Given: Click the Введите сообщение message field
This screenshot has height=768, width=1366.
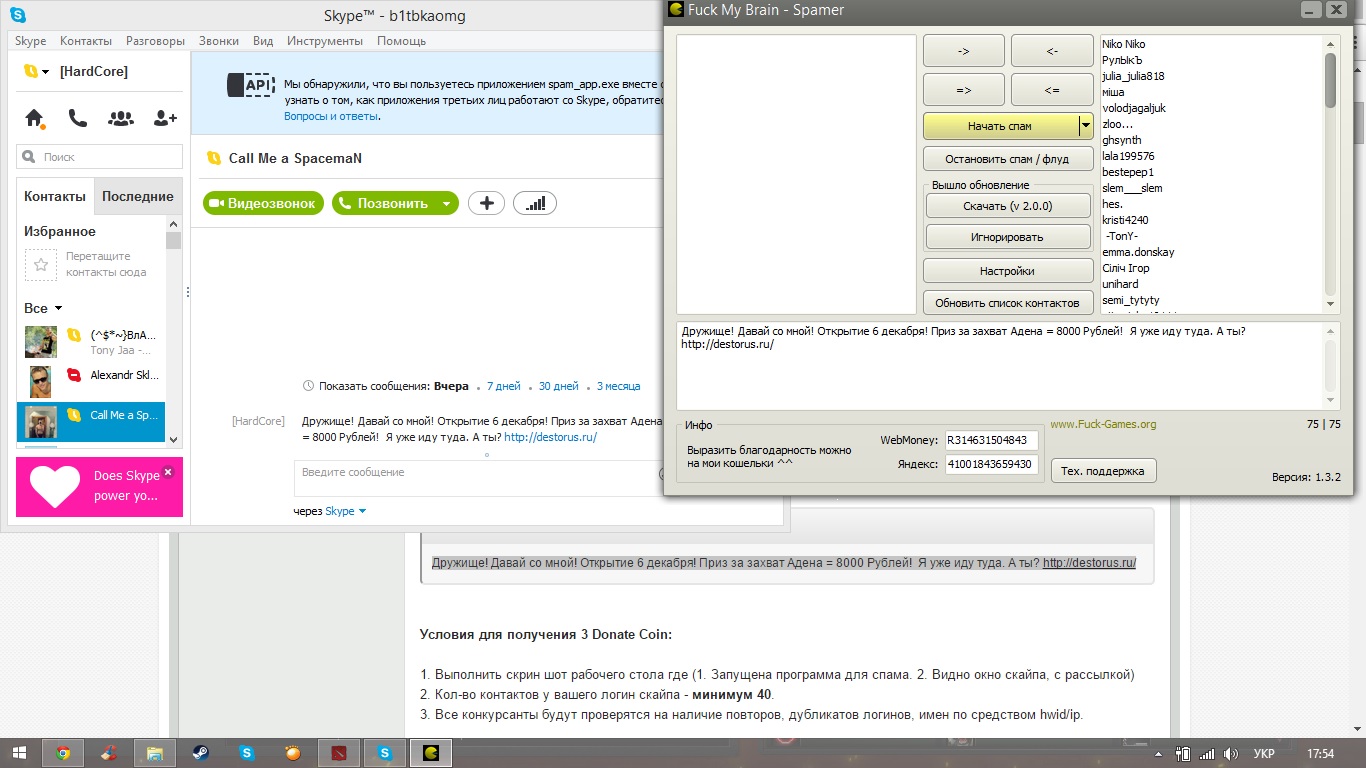Looking at the screenshot, I should point(480,478).
